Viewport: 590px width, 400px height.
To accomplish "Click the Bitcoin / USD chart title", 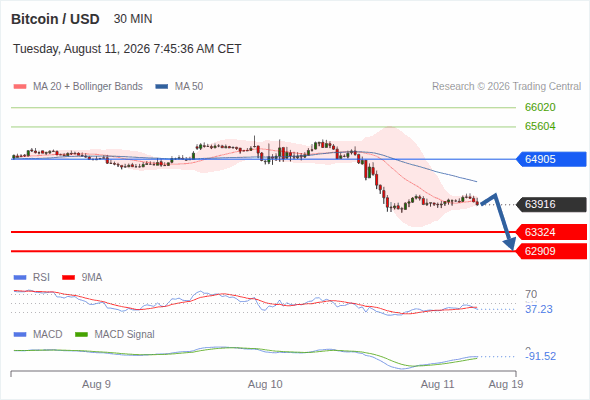I will 55,19.
